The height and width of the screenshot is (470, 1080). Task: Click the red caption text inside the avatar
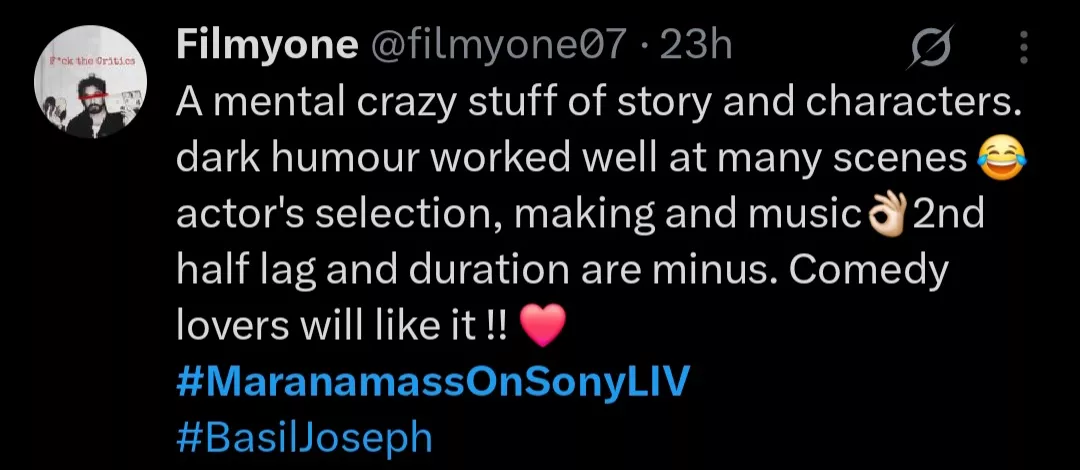click(x=91, y=63)
